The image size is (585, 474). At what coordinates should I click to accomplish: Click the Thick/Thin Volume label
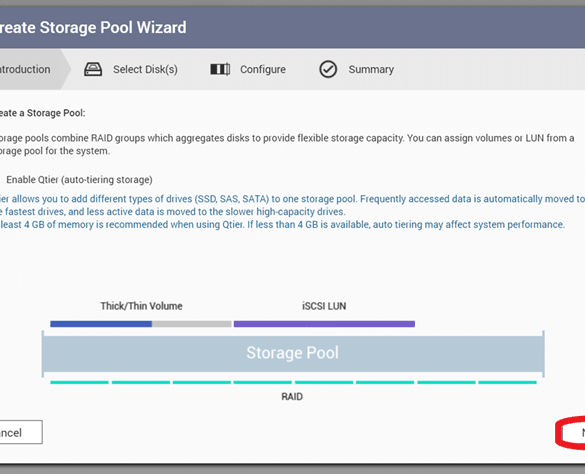point(141,306)
